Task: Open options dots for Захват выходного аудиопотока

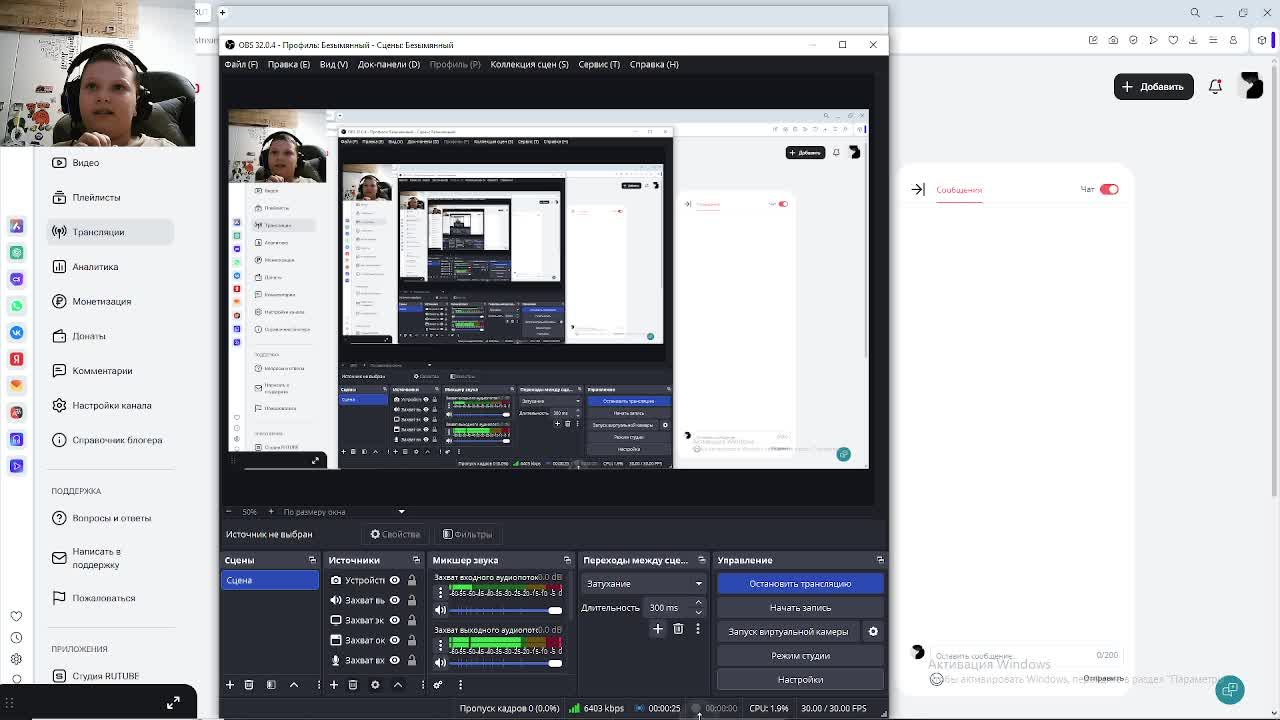Action: (440, 645)
